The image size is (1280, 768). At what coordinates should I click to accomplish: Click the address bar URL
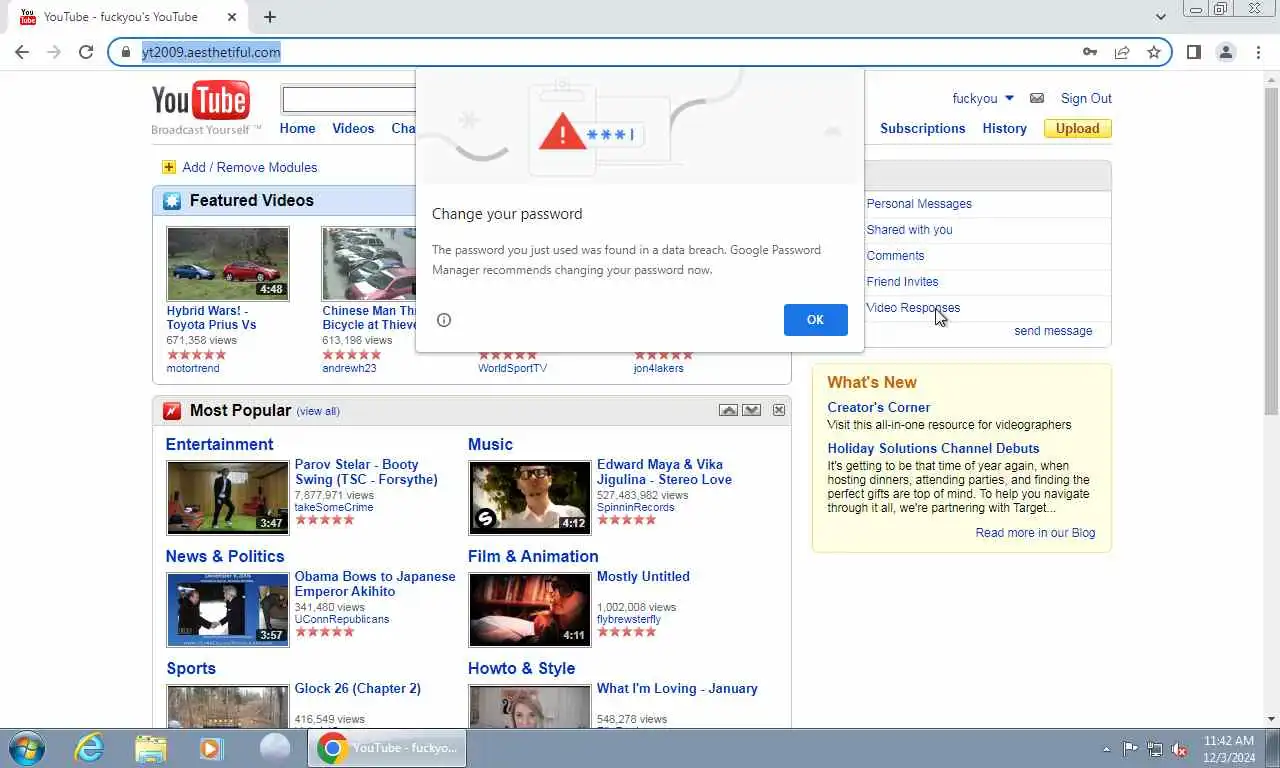(211, 52)
